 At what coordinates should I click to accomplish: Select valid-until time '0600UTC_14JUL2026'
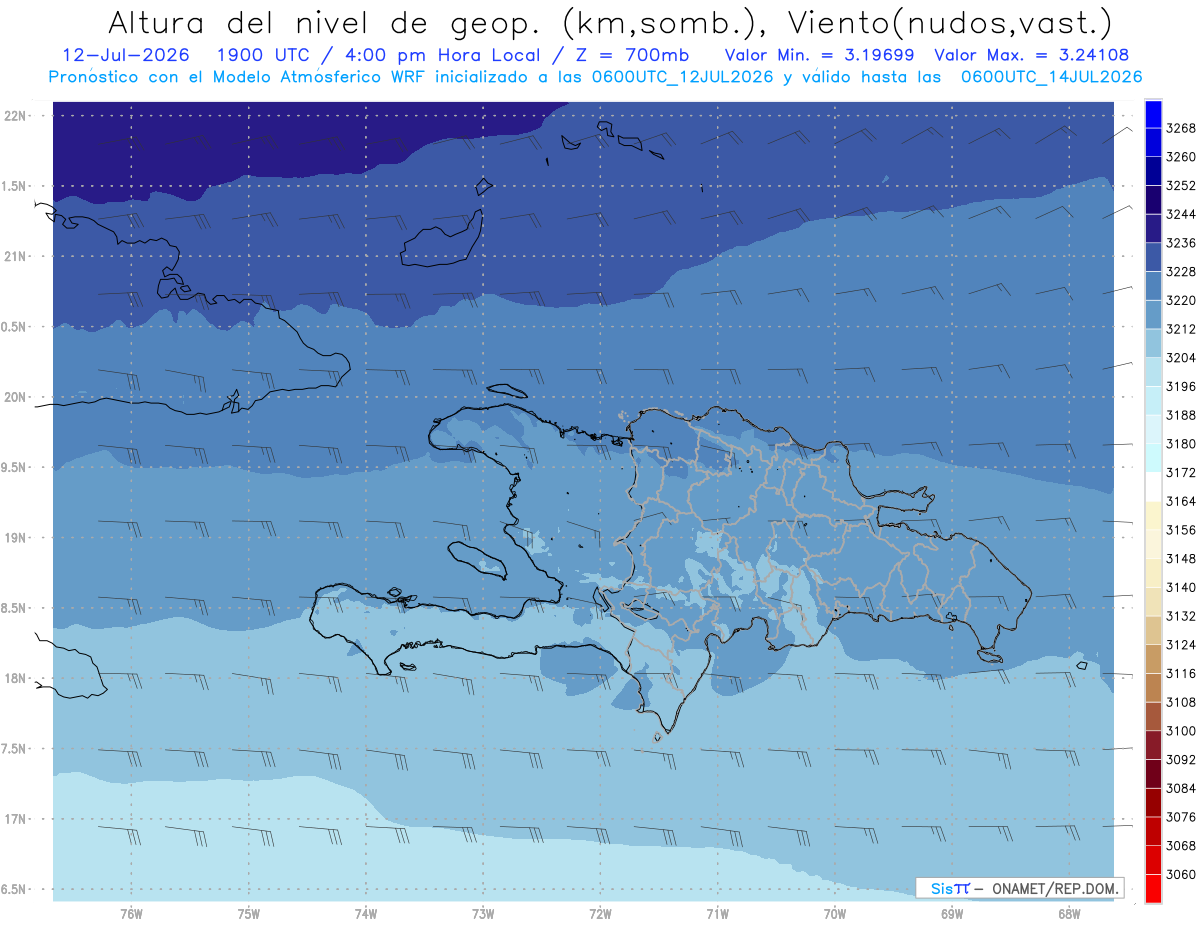pyautogui.click(x=1051, y=76)
